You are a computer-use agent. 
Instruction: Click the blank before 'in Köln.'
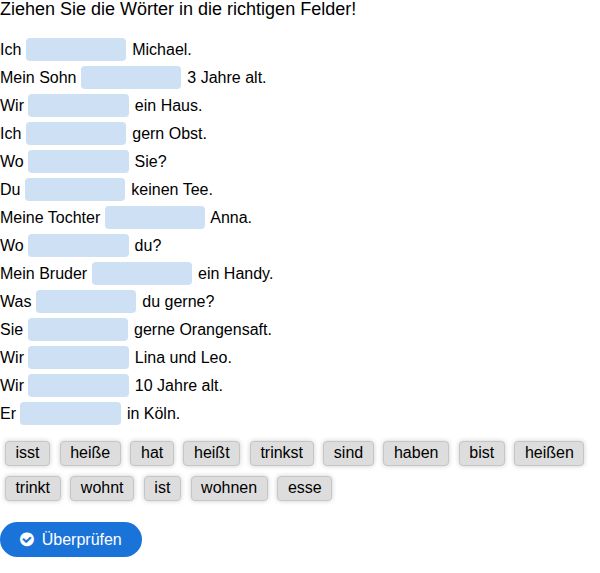(70, 413)
